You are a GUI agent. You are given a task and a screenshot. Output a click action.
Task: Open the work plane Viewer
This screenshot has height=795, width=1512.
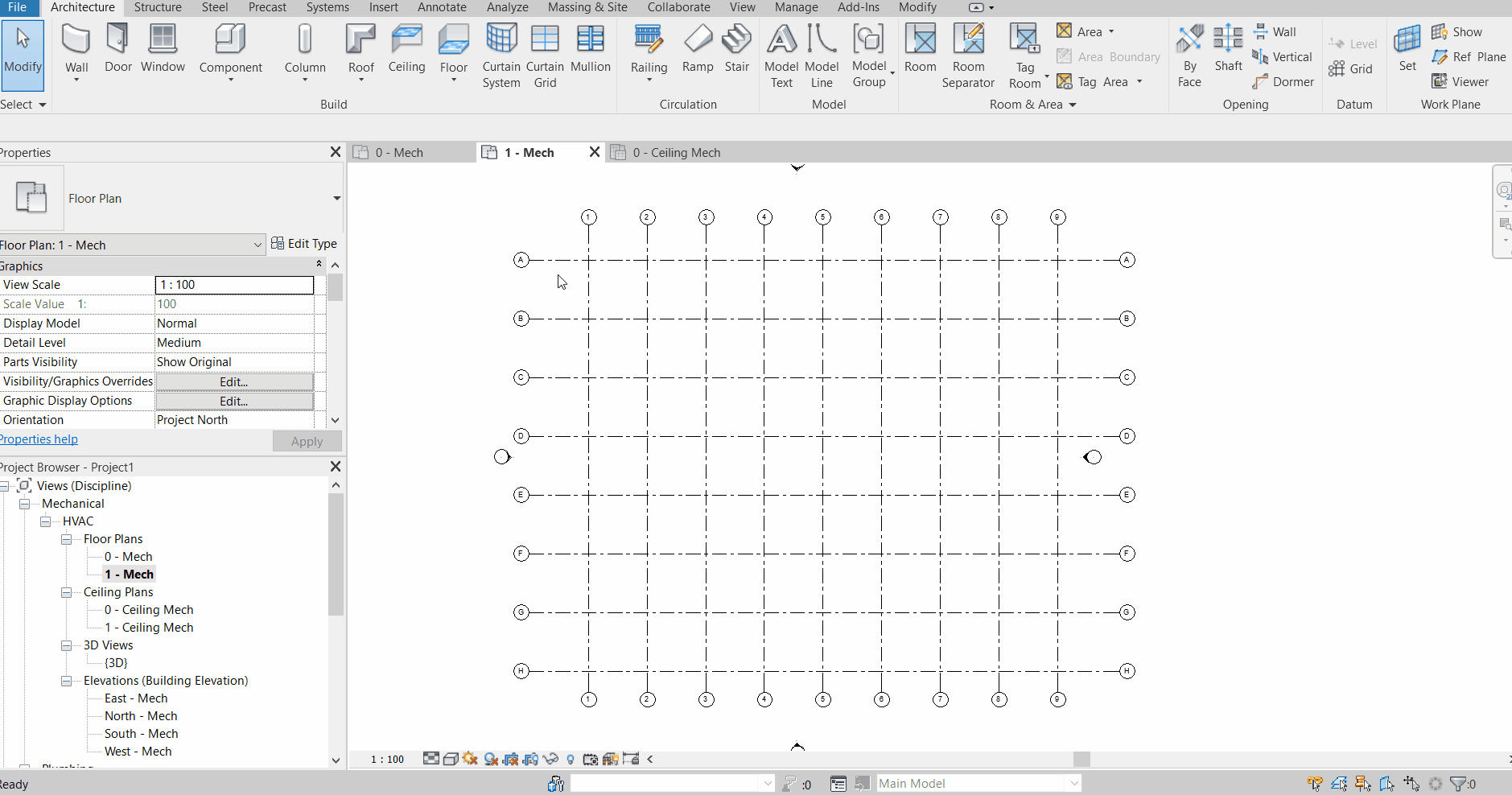1461,82
